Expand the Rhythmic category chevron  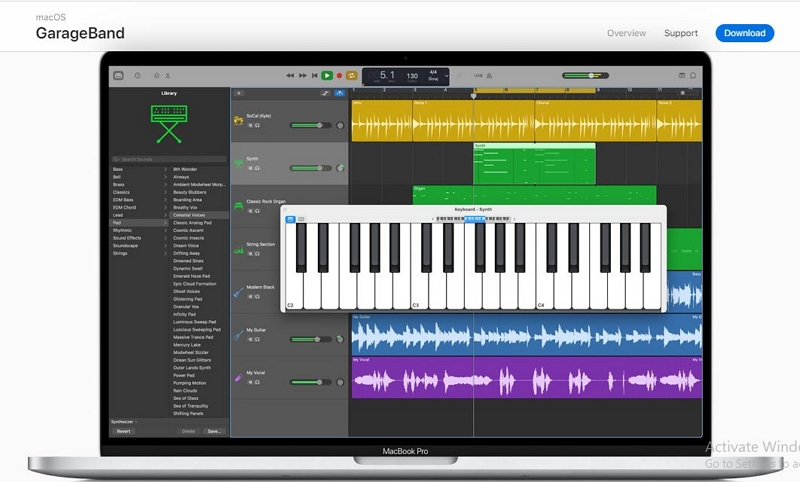tap(165, 231)
